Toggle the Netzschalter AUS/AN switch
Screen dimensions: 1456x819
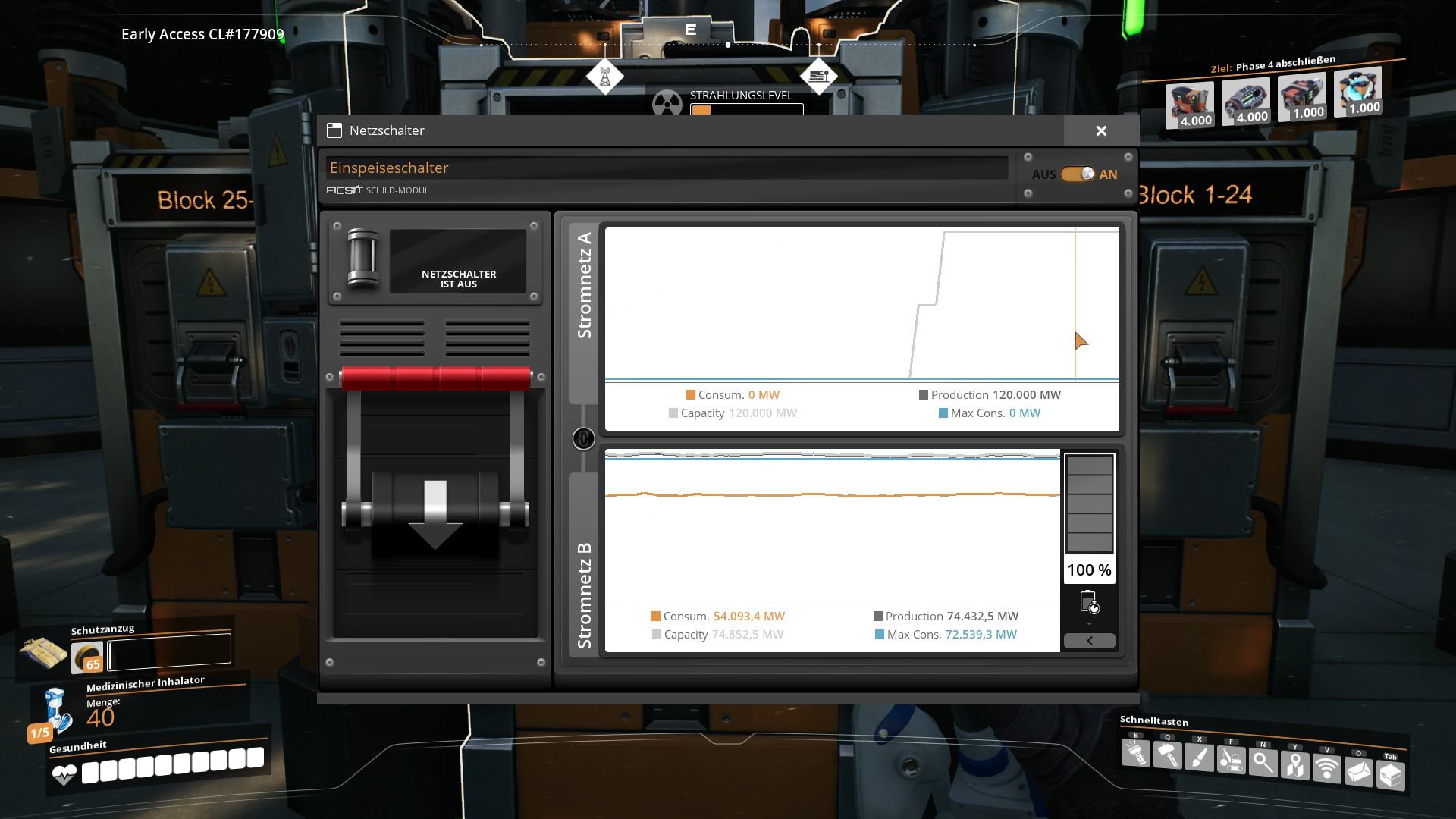1078,174
